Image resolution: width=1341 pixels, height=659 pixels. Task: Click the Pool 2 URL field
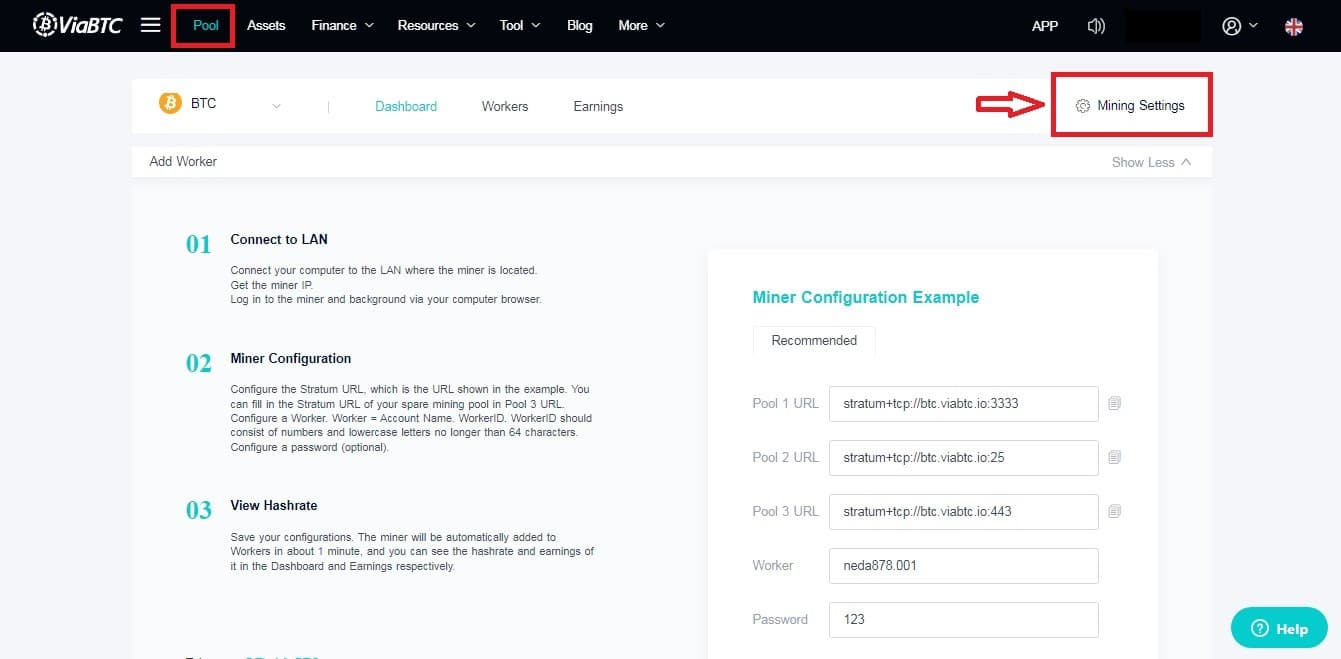click(964, 458)
